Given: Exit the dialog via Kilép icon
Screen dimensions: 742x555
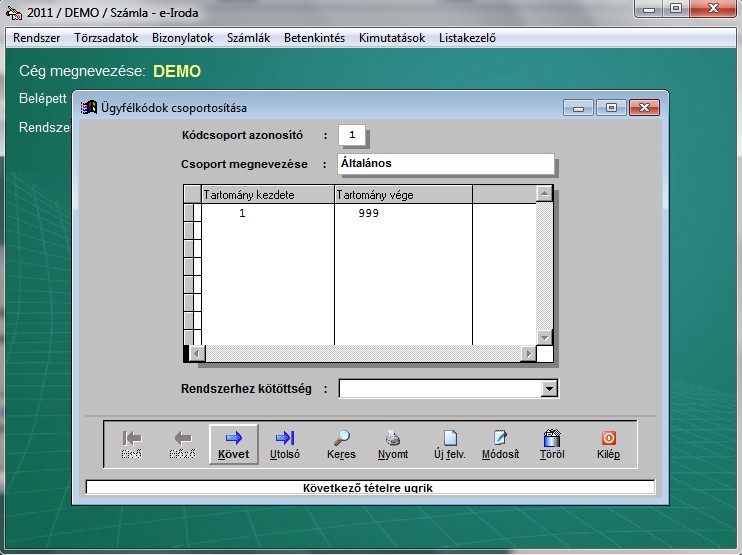Looking at the screenshot, I should point(608,444).
